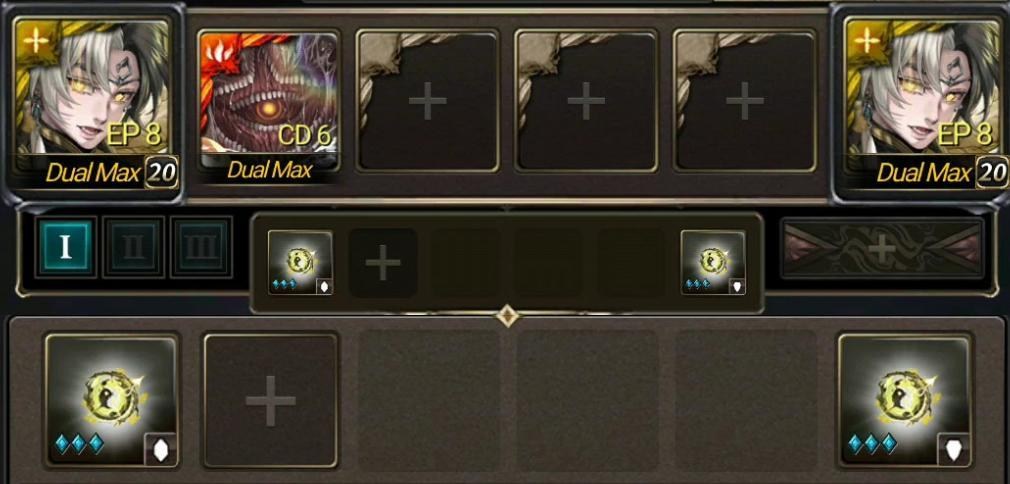The width and height of the screenshot is (1010, 484).
Task: Add a member to the last empty team slot
Action: [745, 101]
